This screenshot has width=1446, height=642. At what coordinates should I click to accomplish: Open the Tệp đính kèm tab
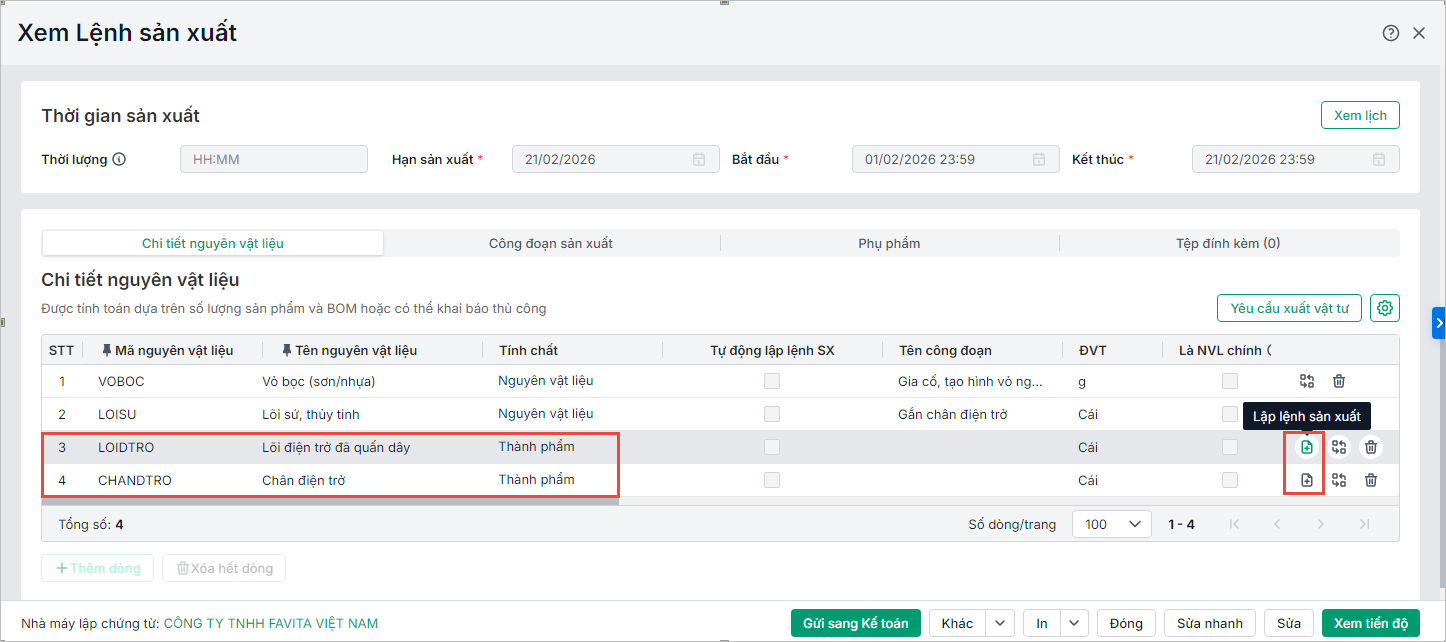1228,243
